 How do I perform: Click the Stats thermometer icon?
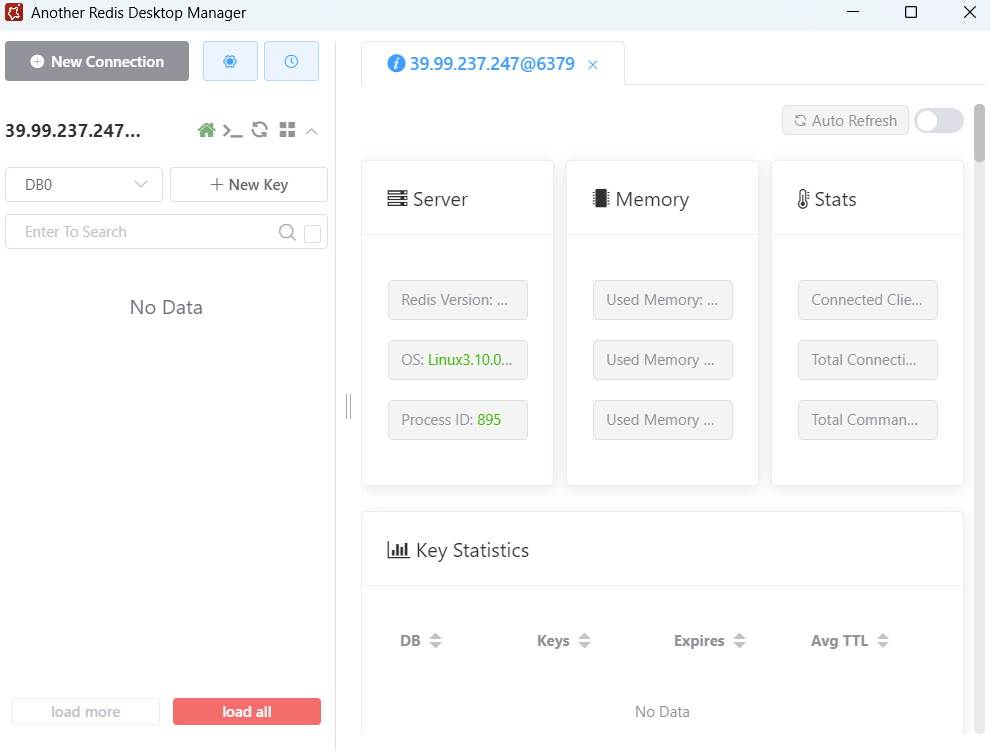[802, 199]
